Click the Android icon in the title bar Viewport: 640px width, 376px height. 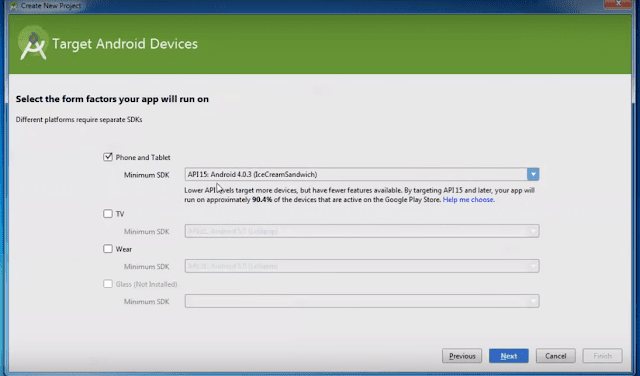click(14, 6)
